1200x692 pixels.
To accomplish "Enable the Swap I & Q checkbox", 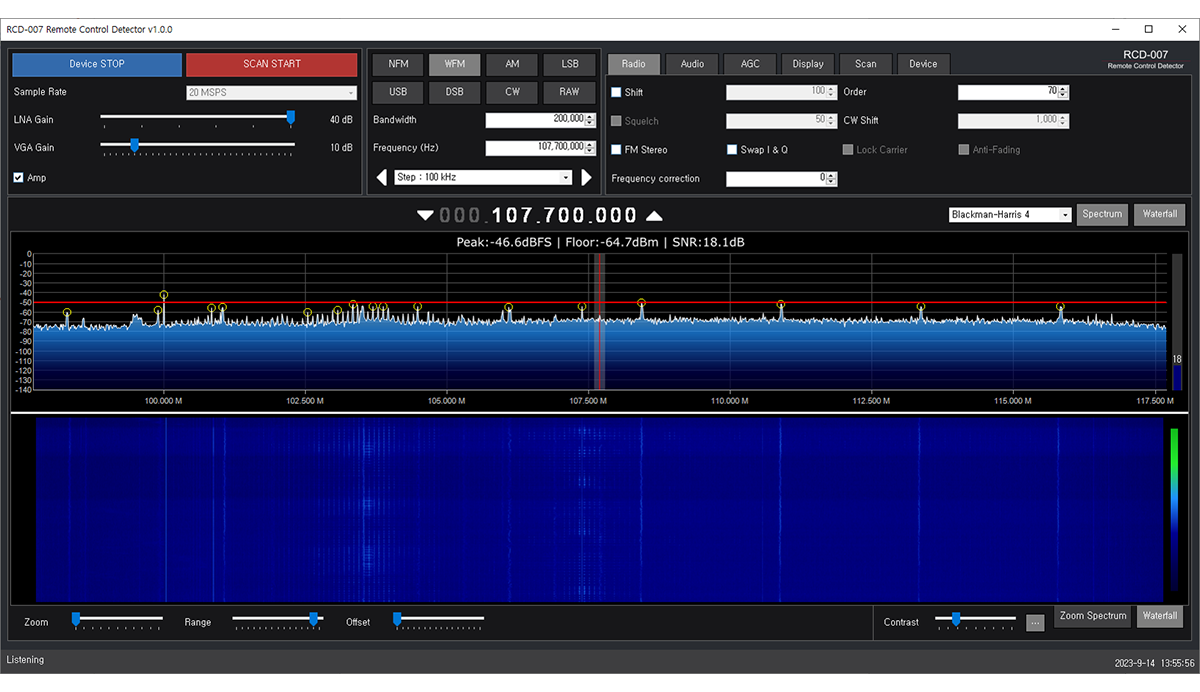I will click(x=732, y=150).
